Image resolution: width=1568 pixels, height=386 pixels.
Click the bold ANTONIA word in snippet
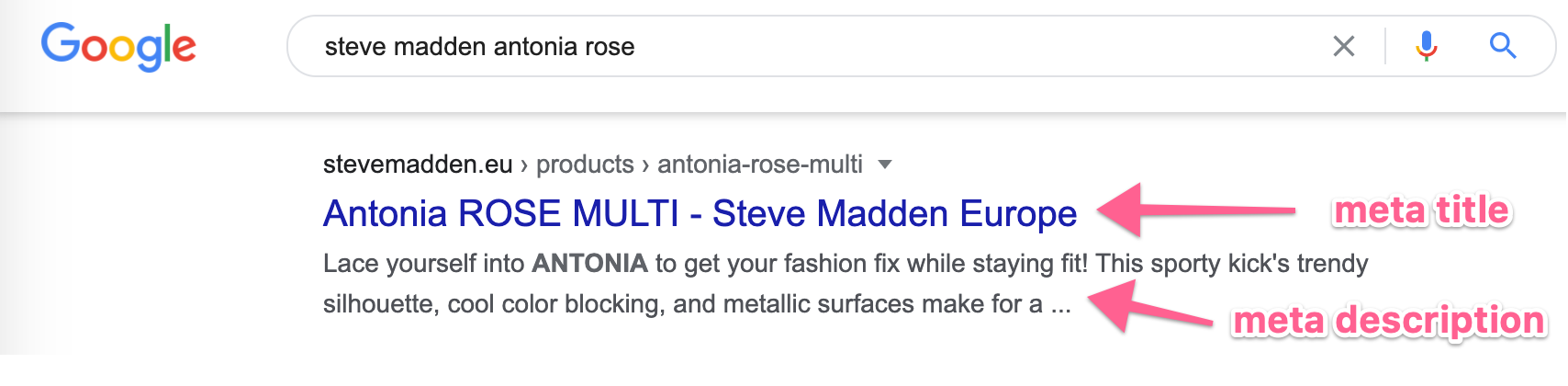pos(590,264)
